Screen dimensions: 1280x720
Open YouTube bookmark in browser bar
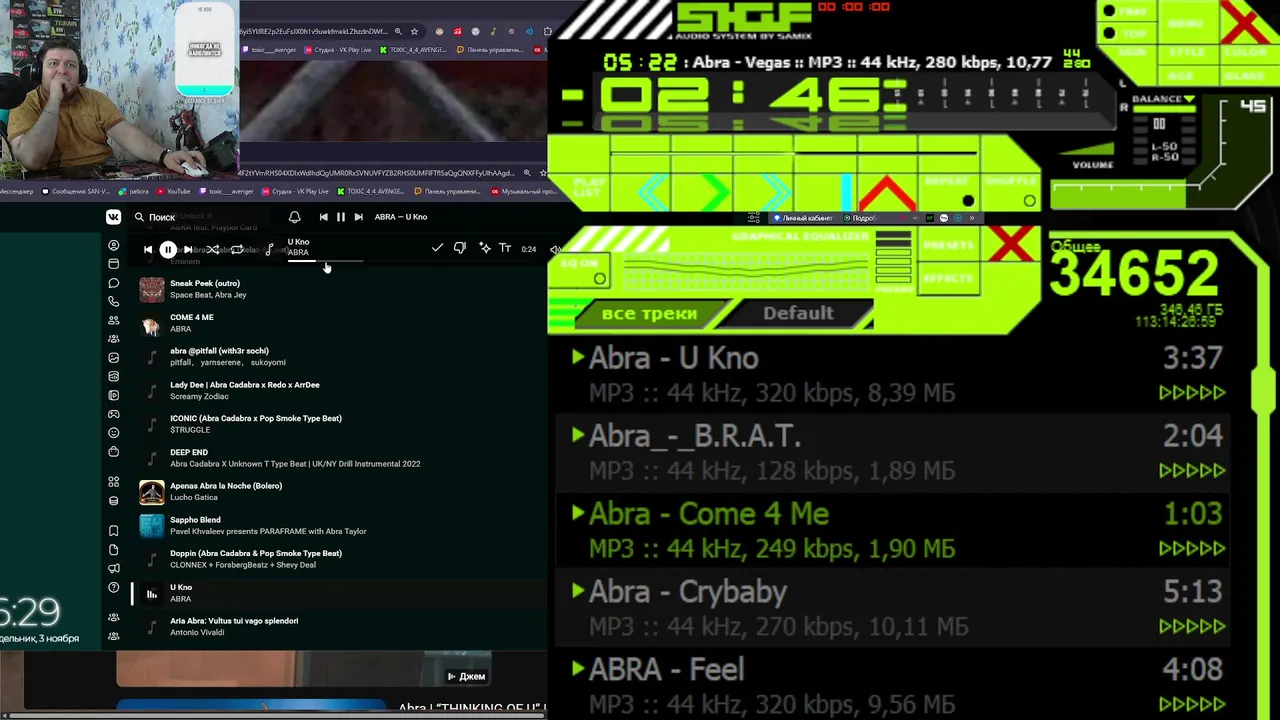tap(174, 191)
